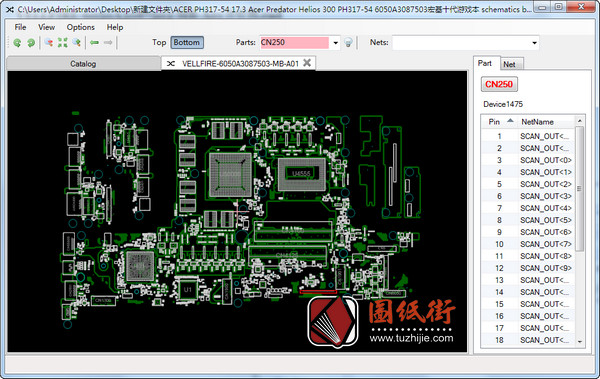The width and height of the screenshot is (600, 379).
Task: Sort pins using the Pin column header
Action: pos(499,122)
